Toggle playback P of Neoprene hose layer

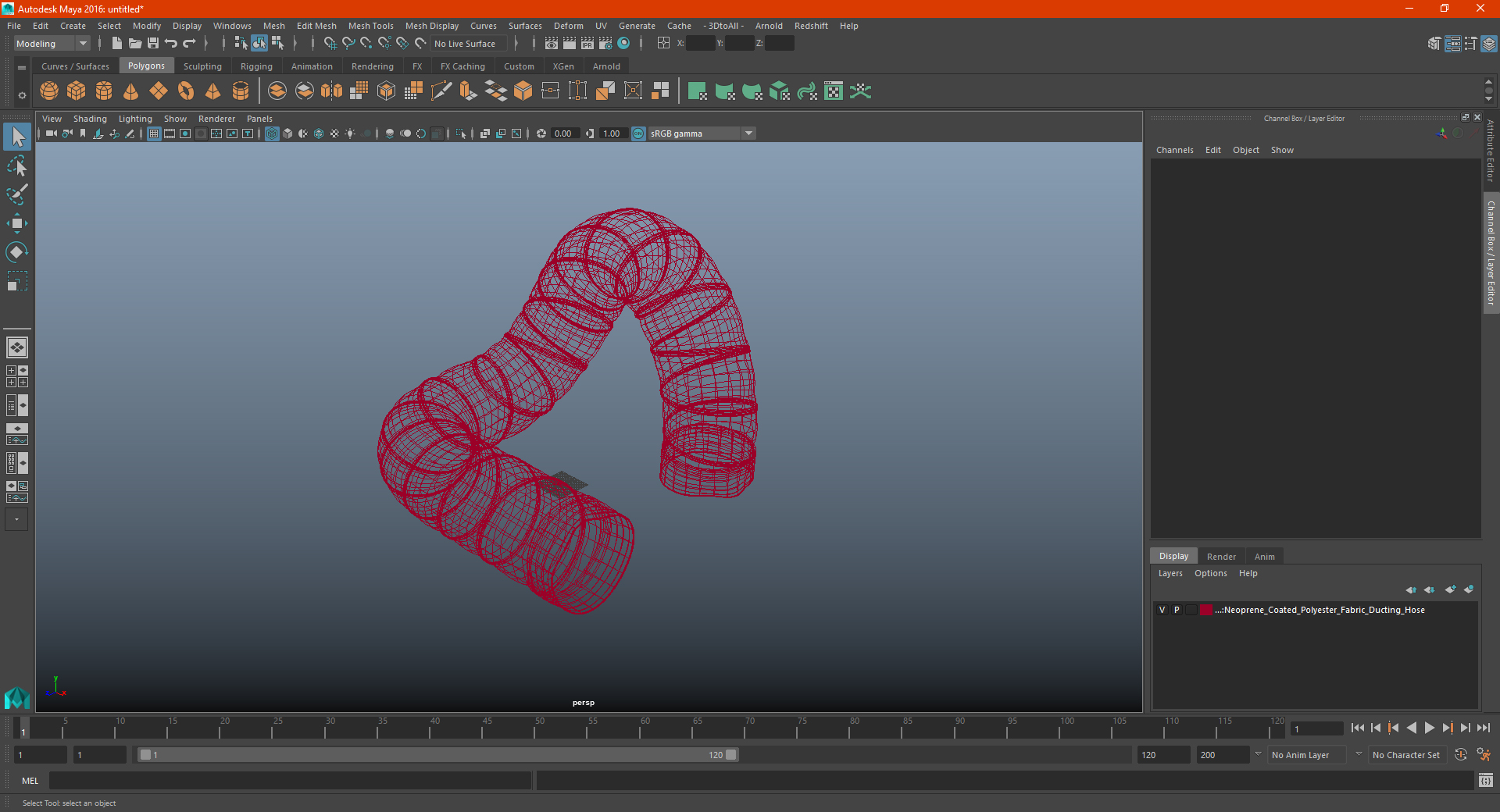pos(1177,610)
